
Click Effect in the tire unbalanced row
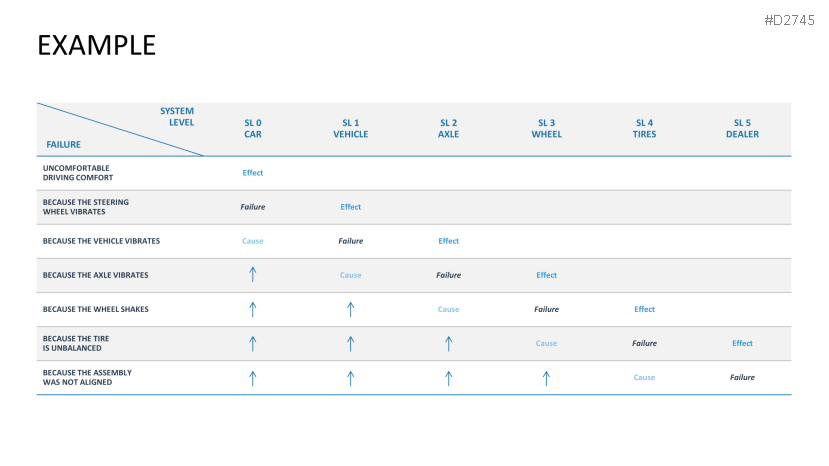click(x=742, y=343)
